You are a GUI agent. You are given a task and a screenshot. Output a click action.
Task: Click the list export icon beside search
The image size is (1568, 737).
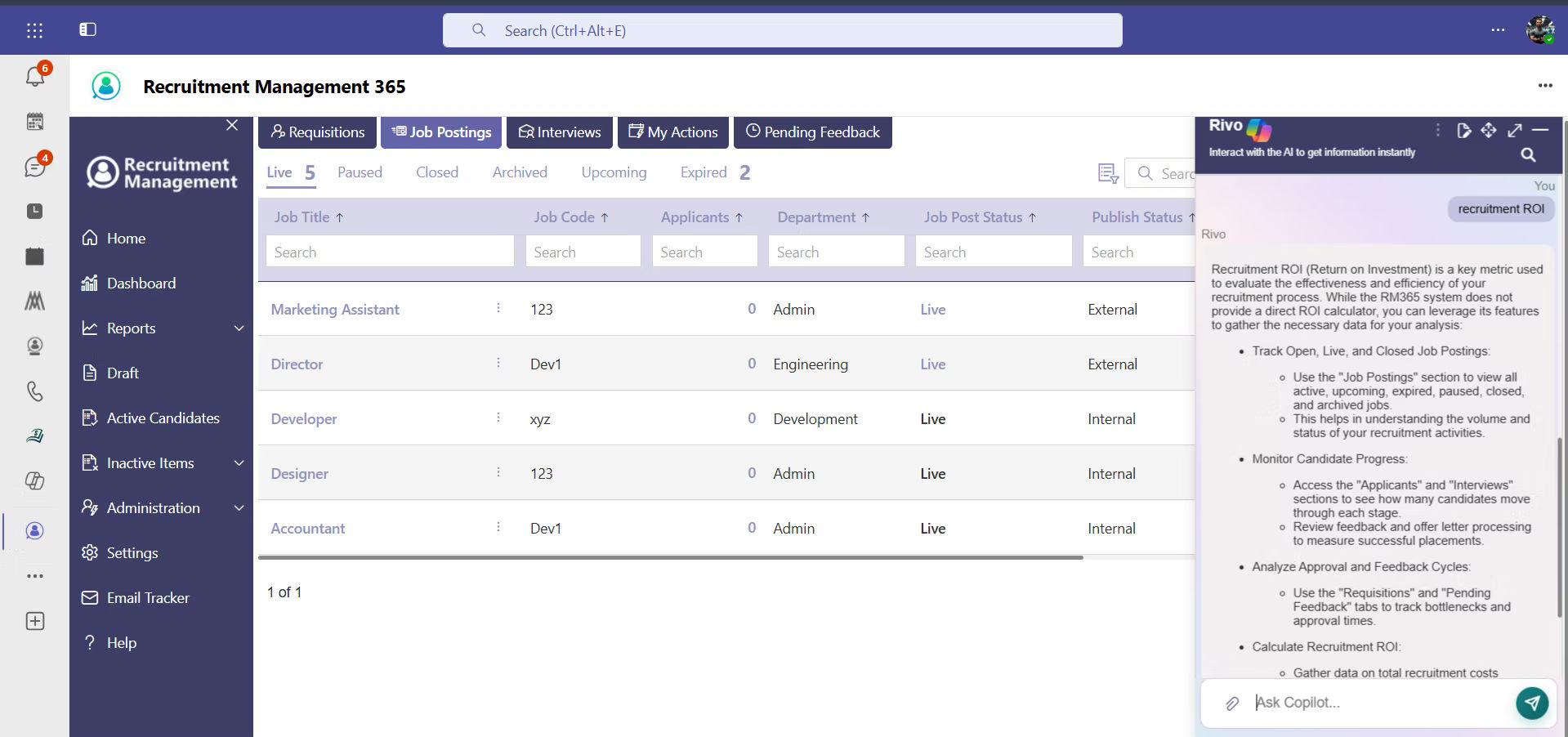pos(1108,173)
